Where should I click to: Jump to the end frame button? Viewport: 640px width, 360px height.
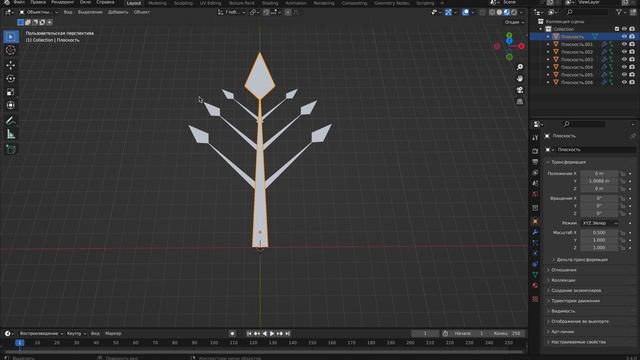(288, 333)
